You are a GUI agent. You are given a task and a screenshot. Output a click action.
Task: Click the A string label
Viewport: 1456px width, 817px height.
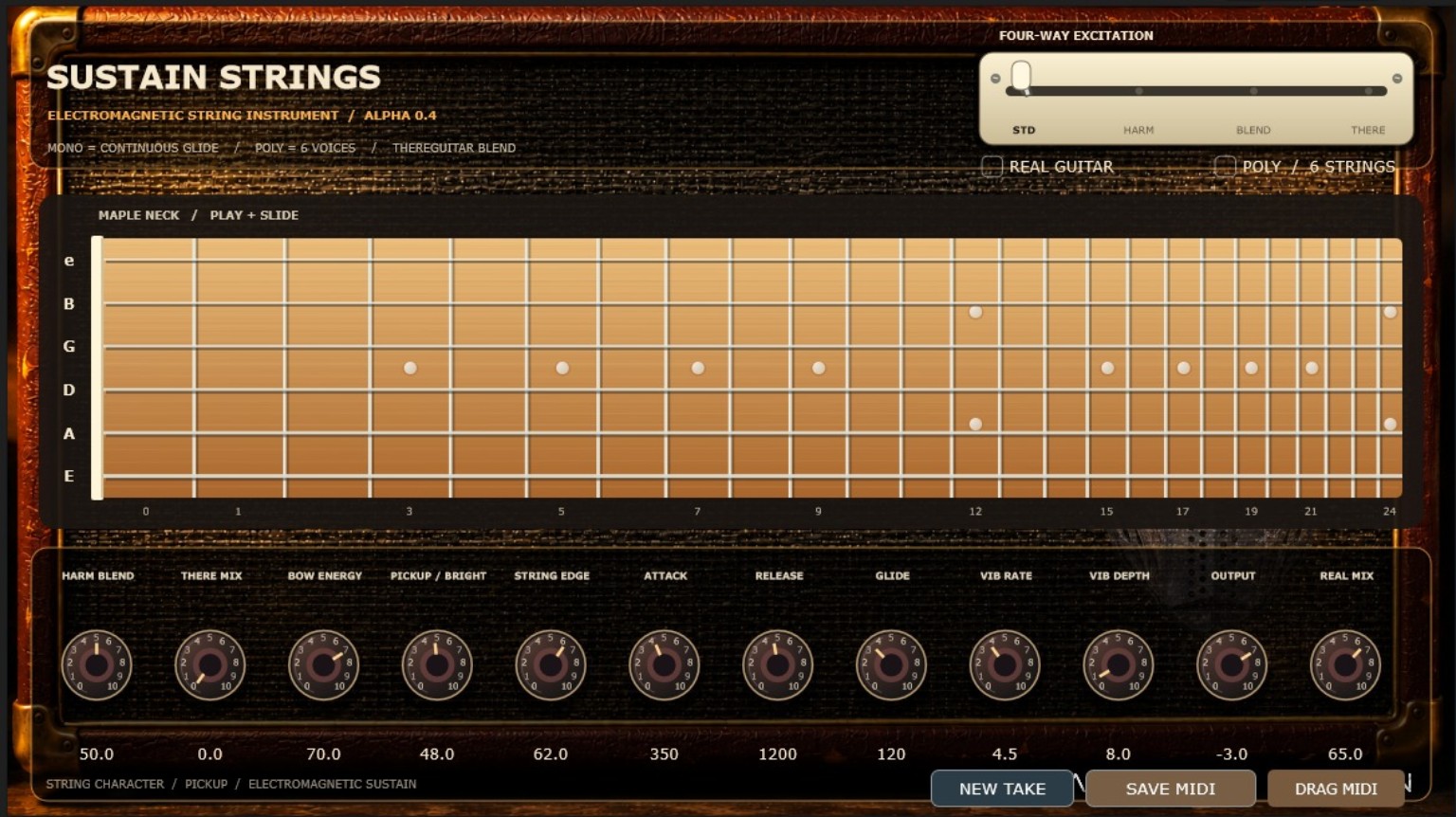coord(69,434)
